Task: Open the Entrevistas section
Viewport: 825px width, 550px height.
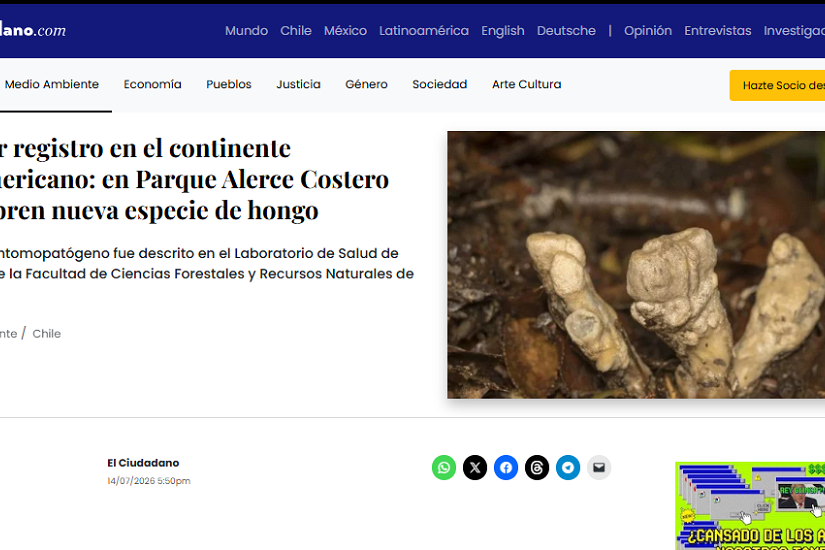Action: (718, 31)
